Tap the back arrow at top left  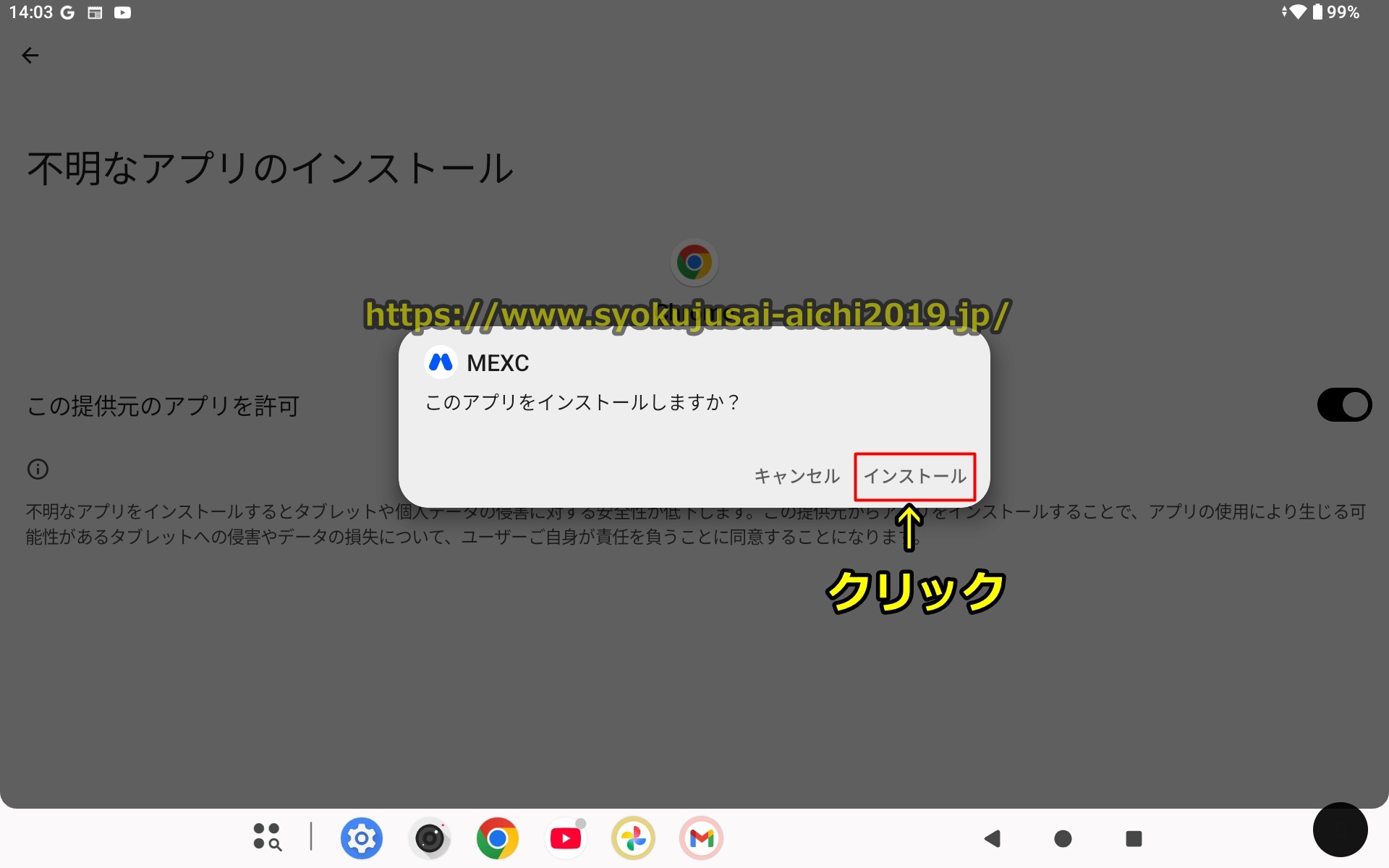tap(30, 56)
